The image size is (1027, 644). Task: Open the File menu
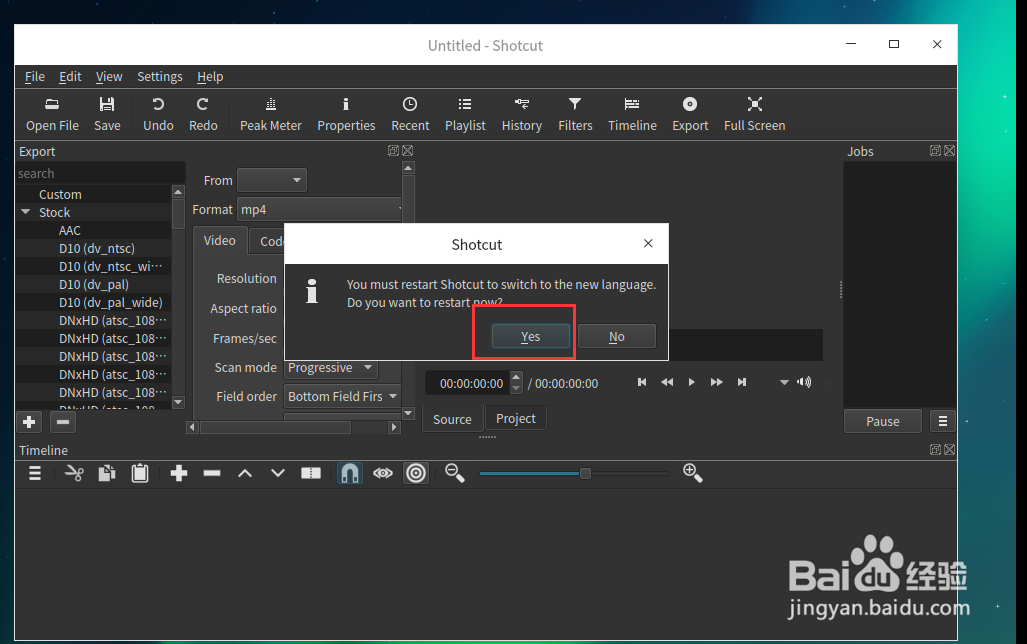coord(35,77)
